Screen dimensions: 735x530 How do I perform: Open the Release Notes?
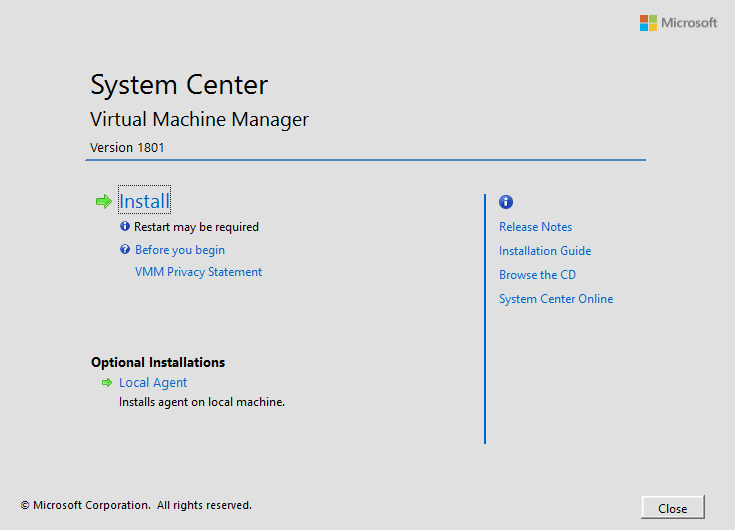click(x=535, y=227)
